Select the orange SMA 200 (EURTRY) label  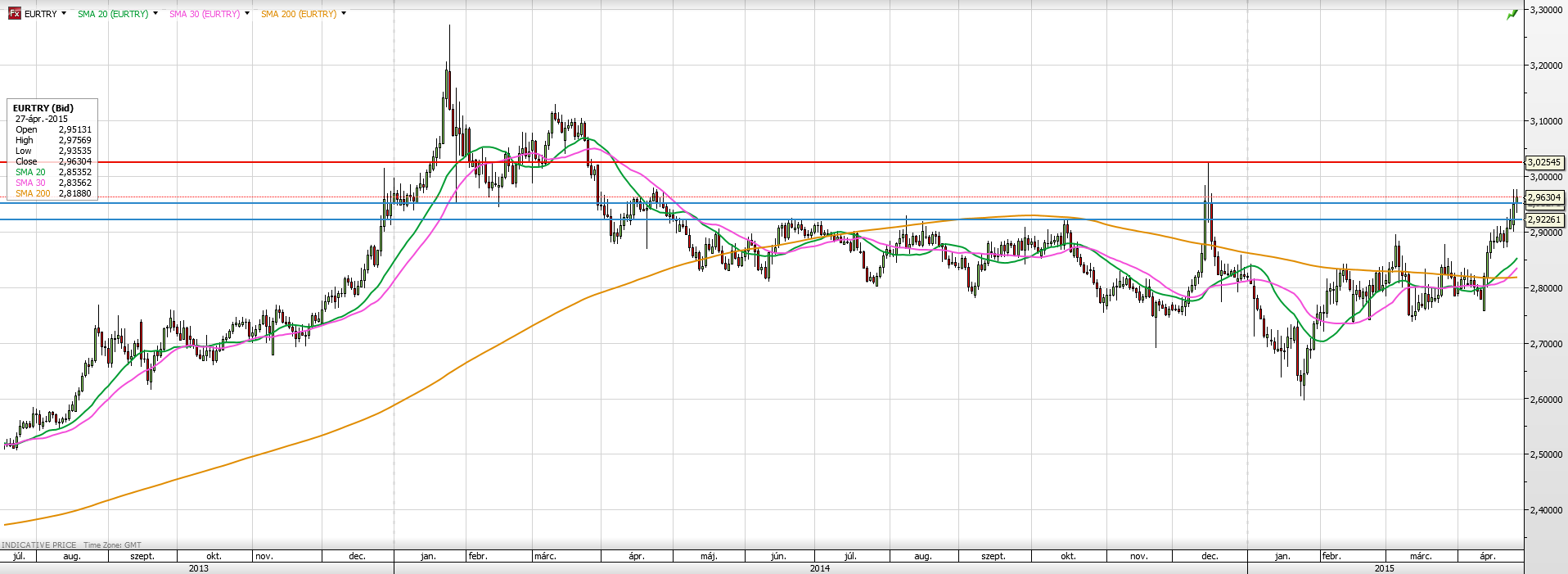(x=299, y=14)
